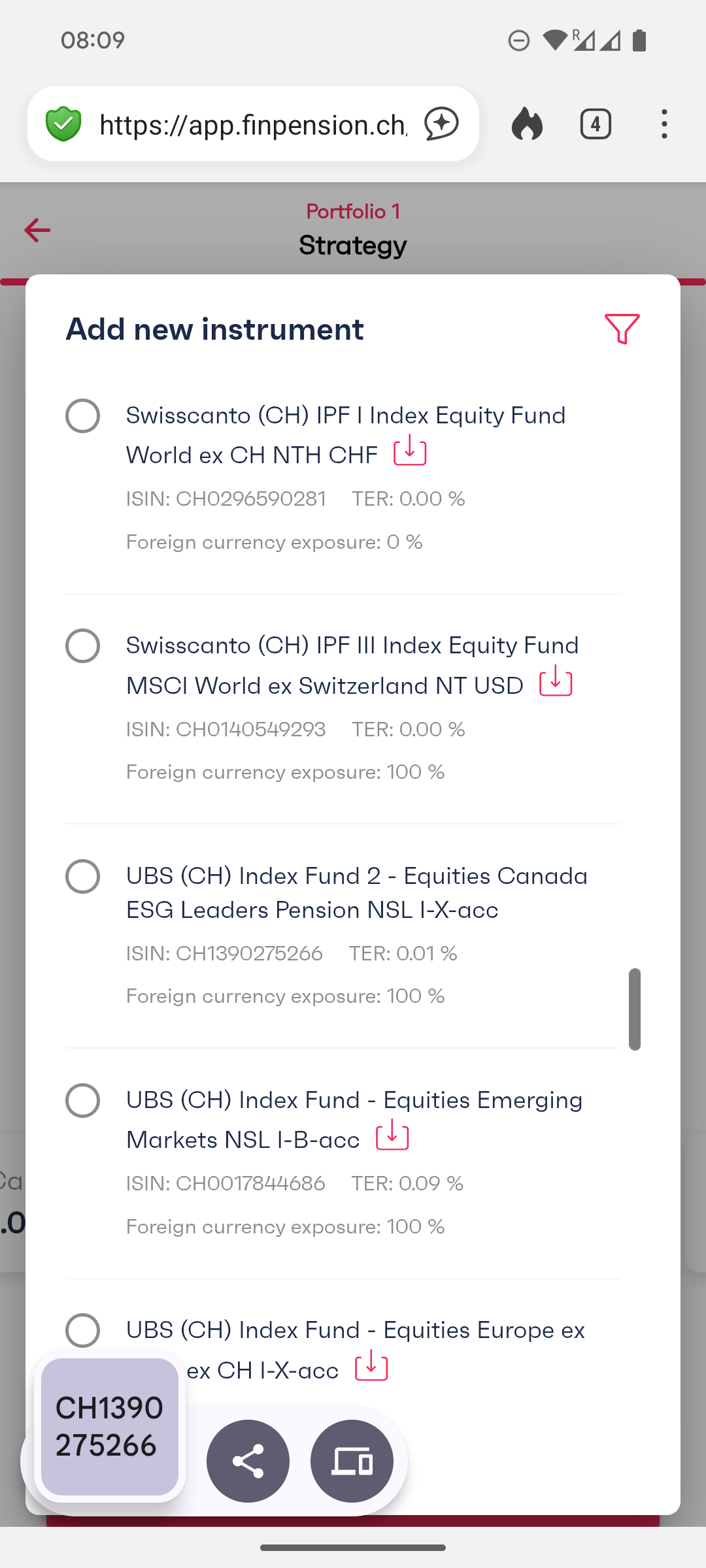Image resolution: width=706 pixels, height=1568 pixels.
Task: Tap the fire icon to clear browsing data
Action: pyautogui.click(x=527, y=124)
